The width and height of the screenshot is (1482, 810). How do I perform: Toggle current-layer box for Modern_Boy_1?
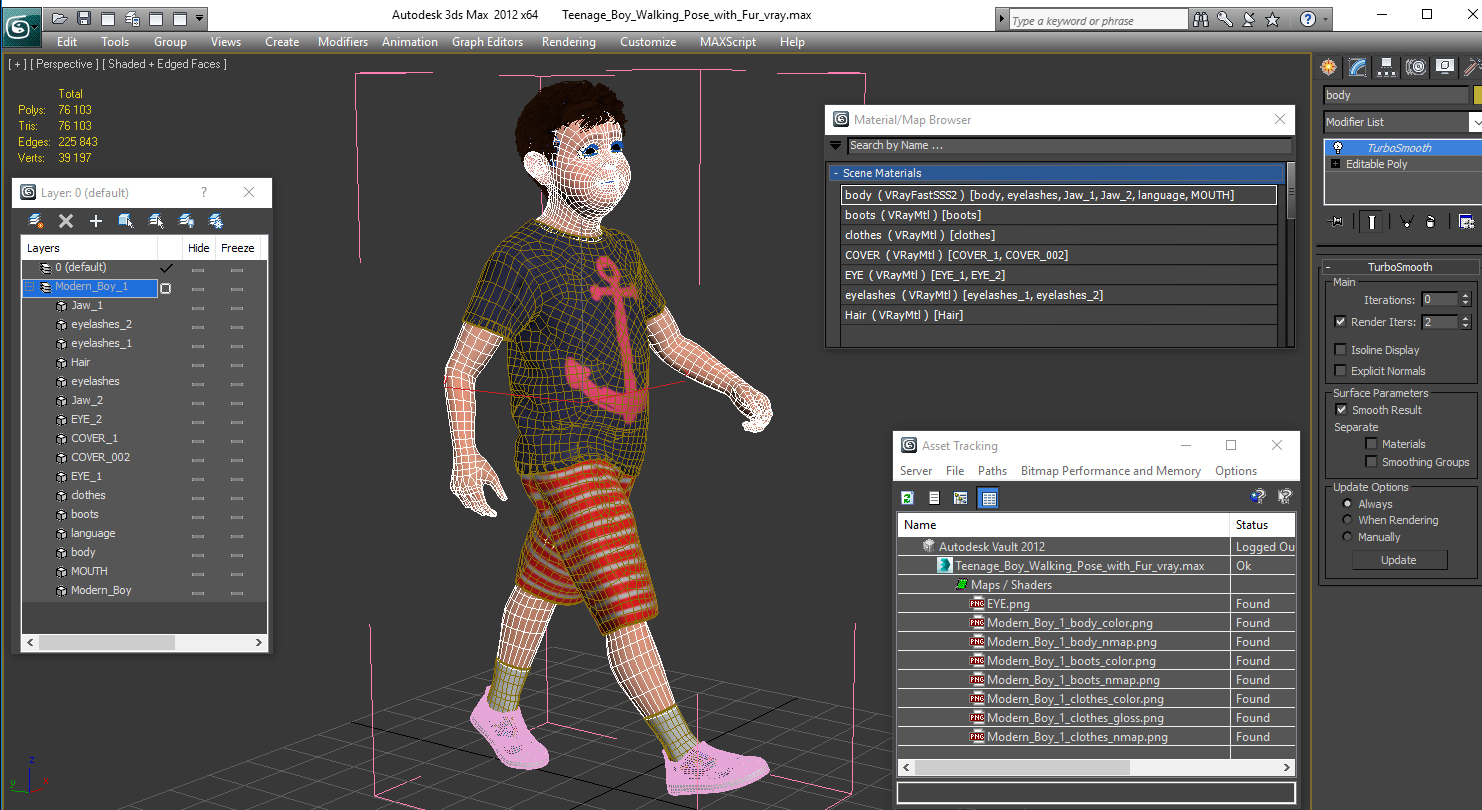[166, 288]
